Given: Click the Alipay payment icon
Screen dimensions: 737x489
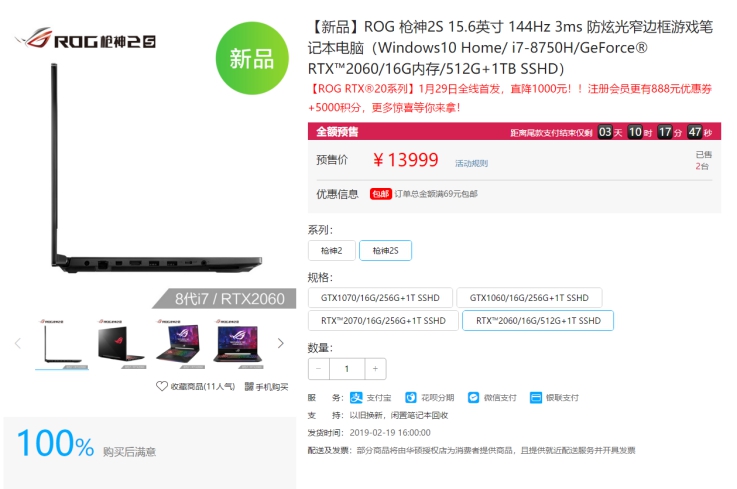Looking at the screenshot, I should [356, 397].
